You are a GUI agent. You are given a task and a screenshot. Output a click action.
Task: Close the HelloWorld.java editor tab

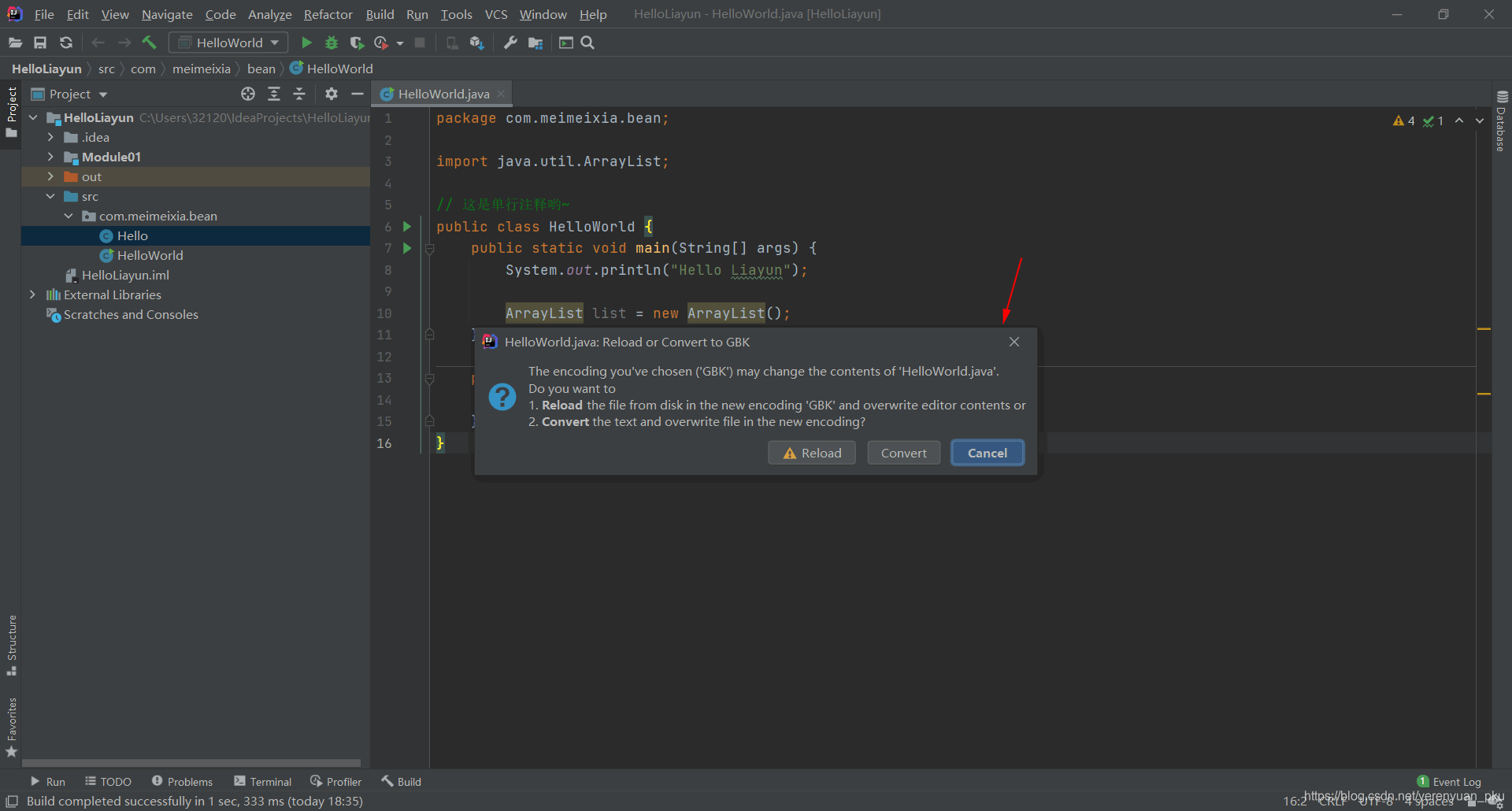click(x=501, y=94)
